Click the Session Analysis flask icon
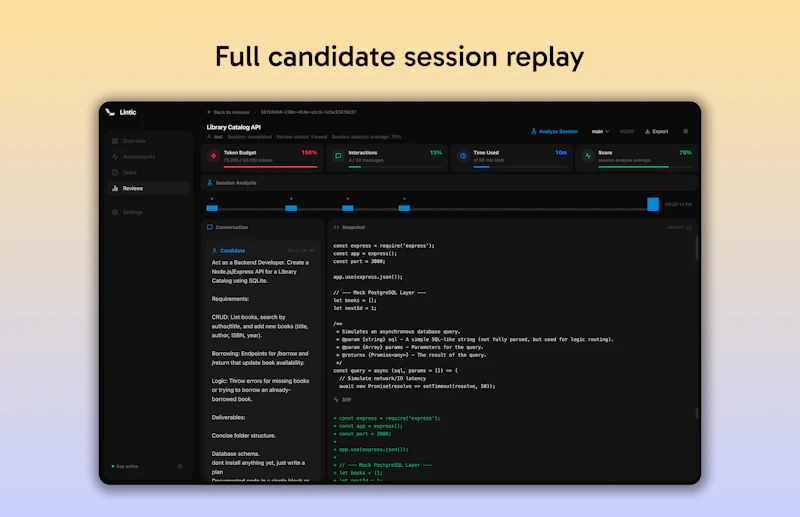The image size is (800, 517). pos(209,183)
